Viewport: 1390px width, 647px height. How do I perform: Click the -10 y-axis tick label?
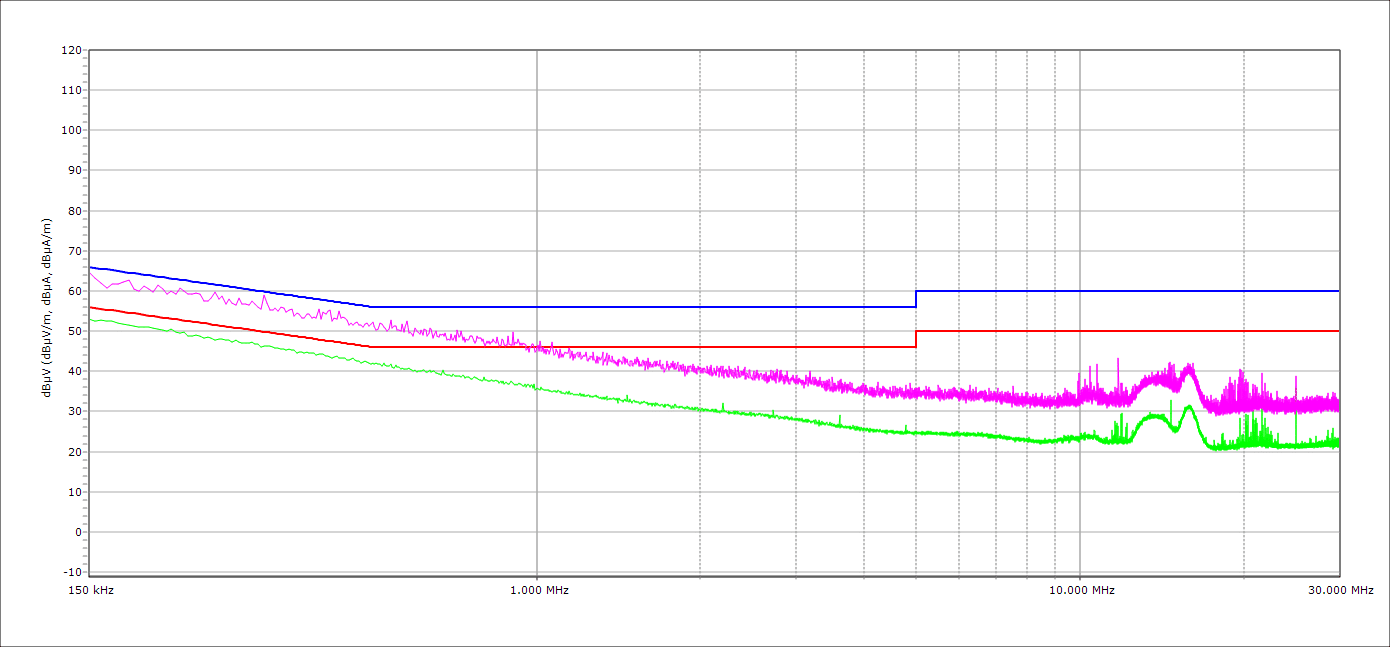71,572
